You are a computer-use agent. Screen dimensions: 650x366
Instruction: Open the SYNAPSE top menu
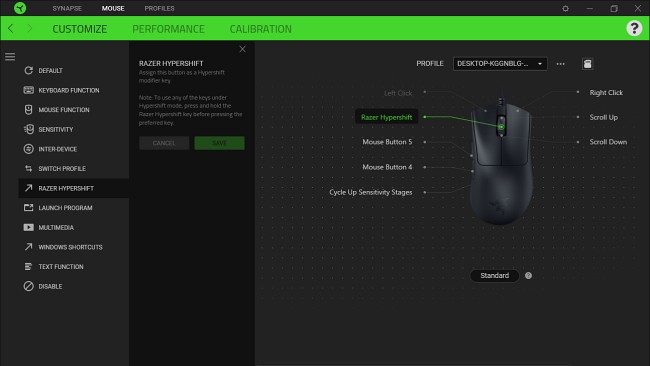point(67,8)
